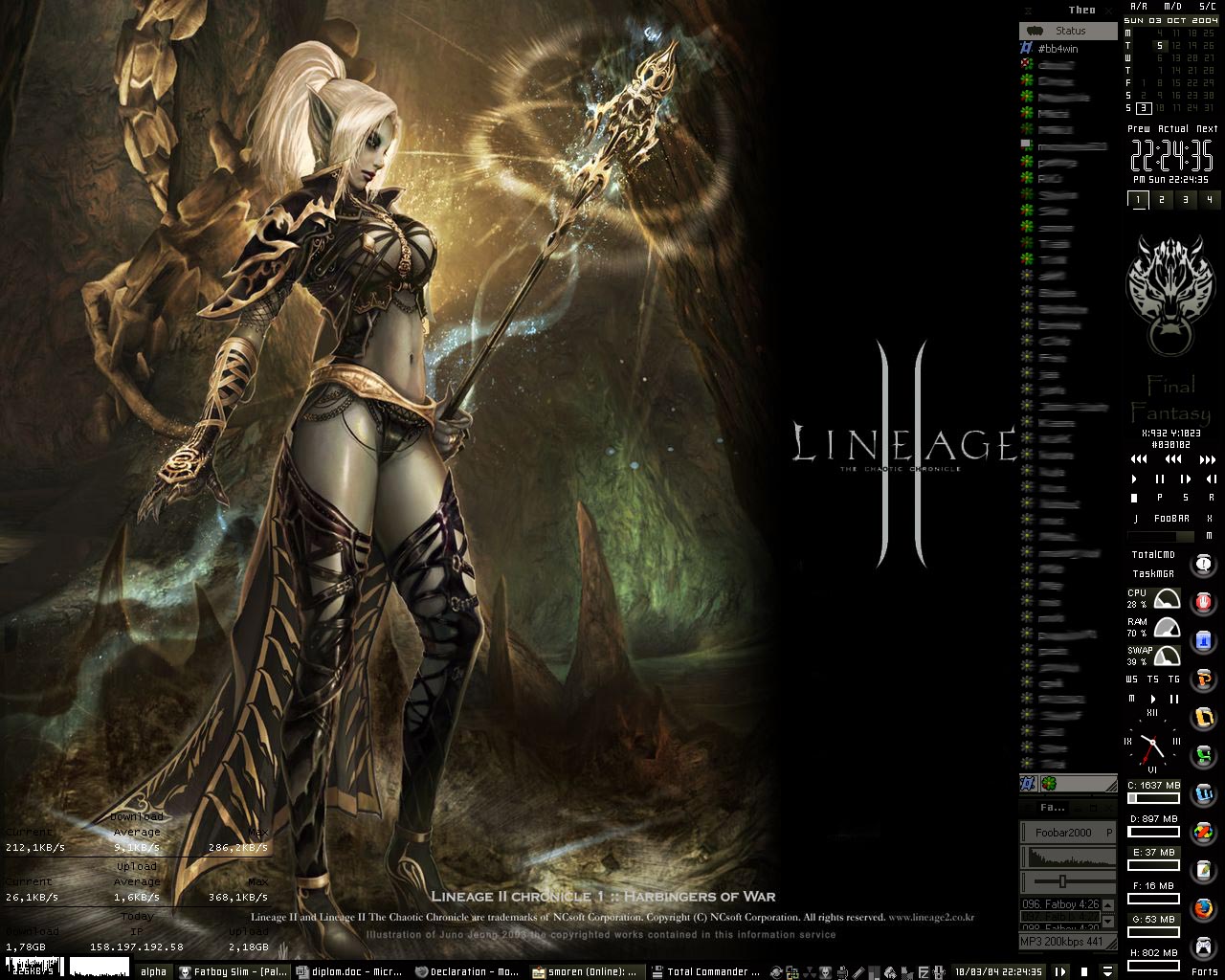
Task: Select calendar day 12
Action: (1175, 45)
